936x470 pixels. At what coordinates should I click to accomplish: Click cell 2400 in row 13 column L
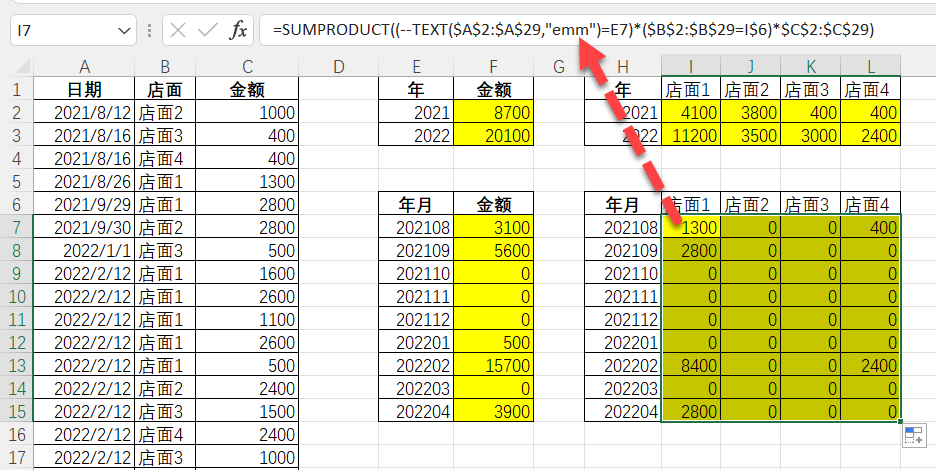pos(870,365)
